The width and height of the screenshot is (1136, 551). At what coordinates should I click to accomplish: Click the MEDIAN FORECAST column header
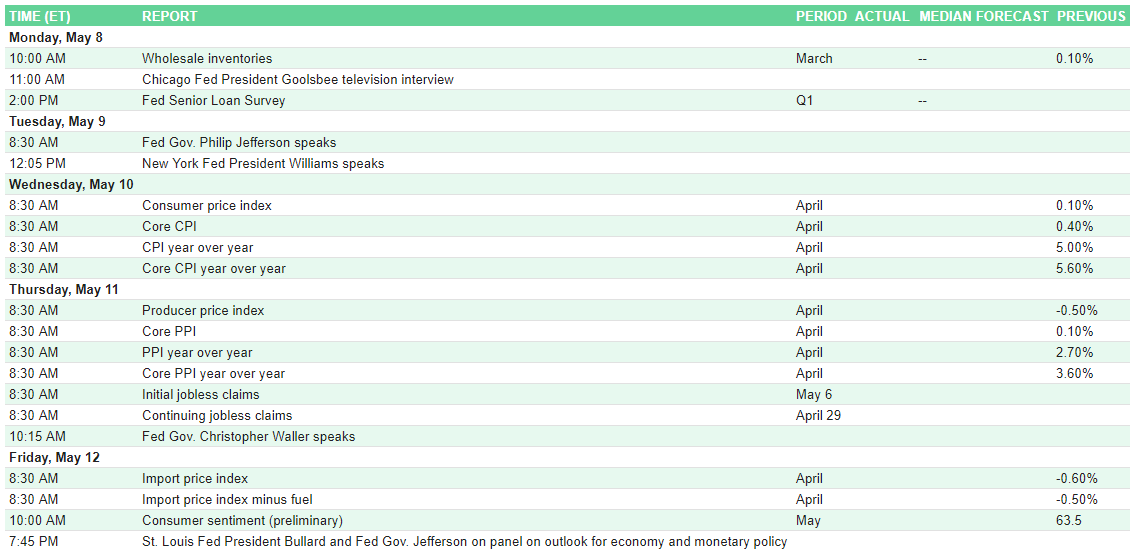click(x=984, y=16)
